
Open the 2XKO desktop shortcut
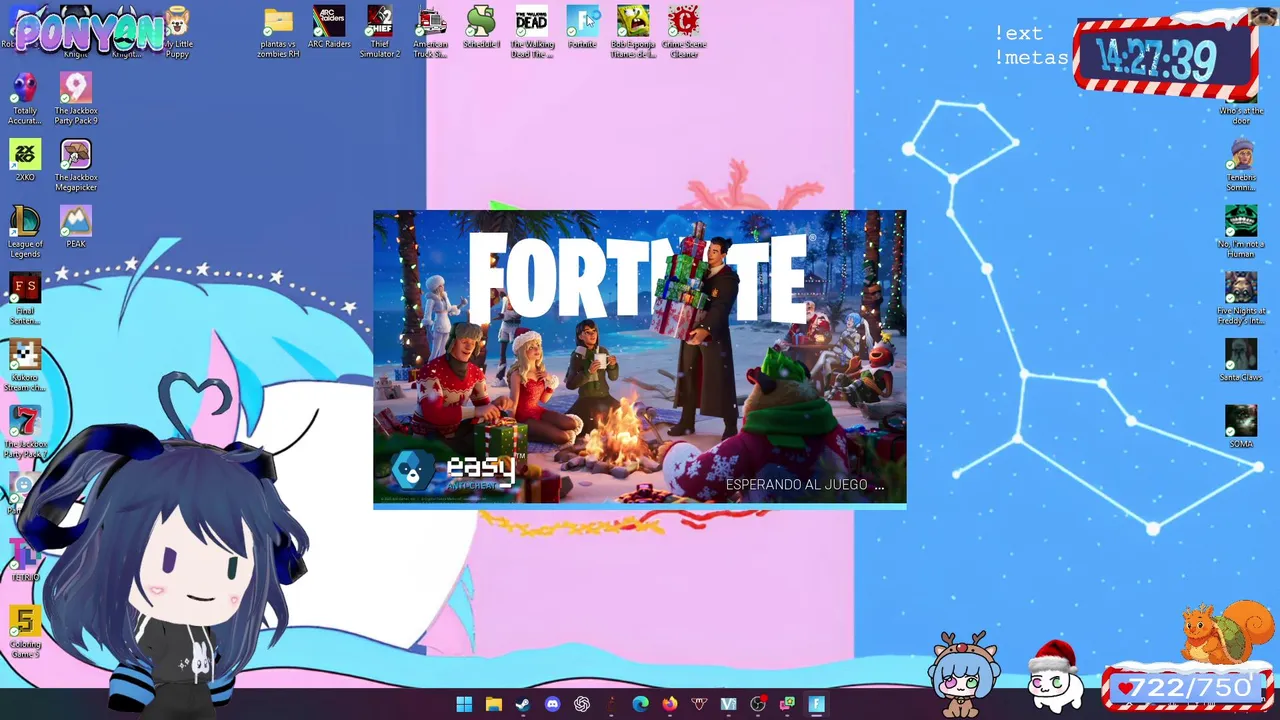pos(25,160)
